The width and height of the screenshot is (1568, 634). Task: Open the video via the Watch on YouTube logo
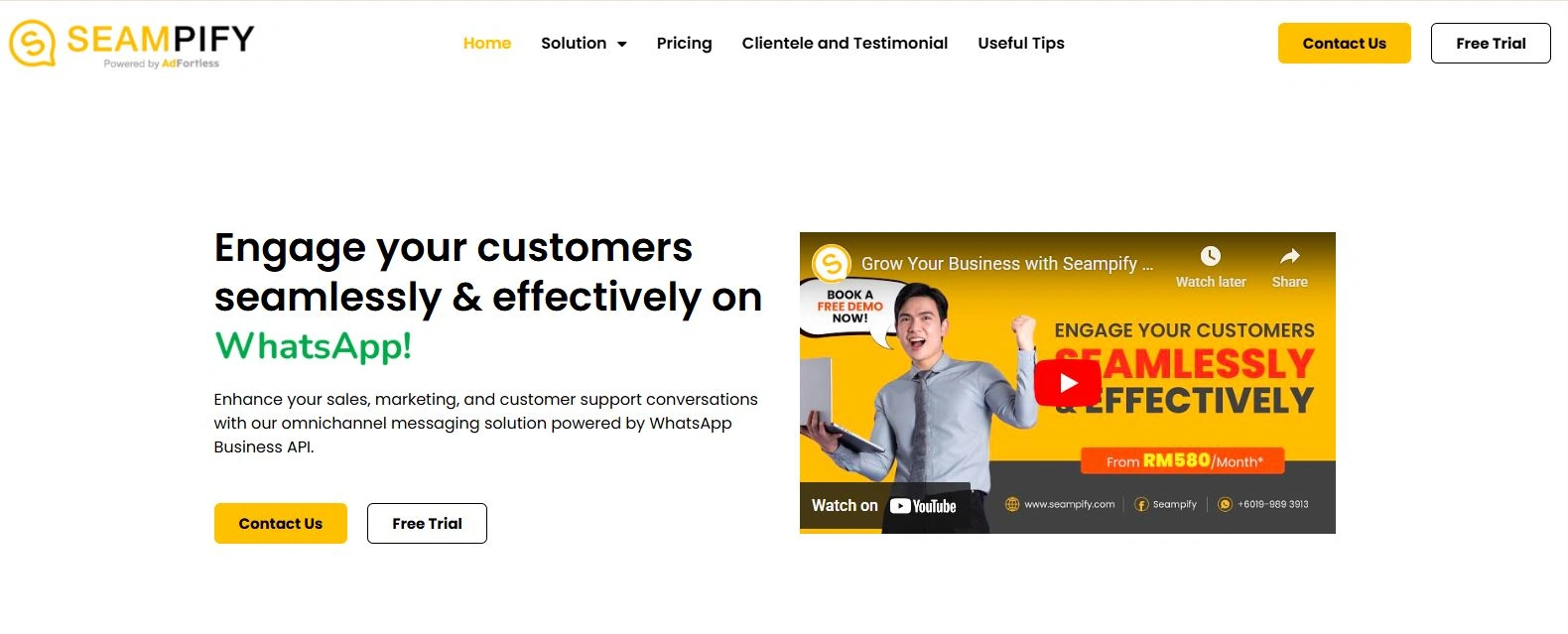pyautogui.click(x=923, y=506)
